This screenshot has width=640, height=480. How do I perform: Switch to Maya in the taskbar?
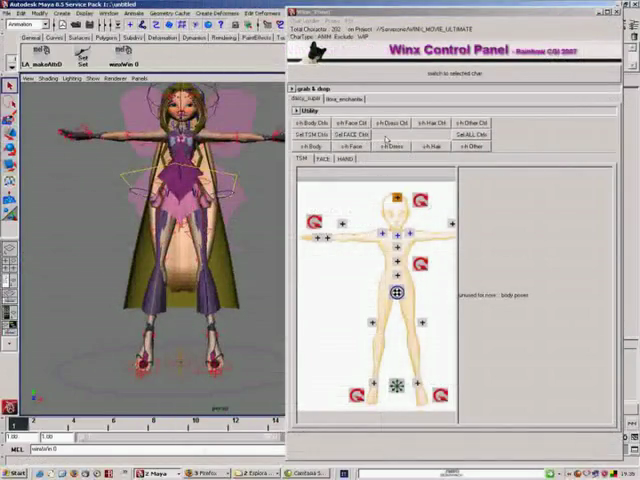click(x=158, y=473)
